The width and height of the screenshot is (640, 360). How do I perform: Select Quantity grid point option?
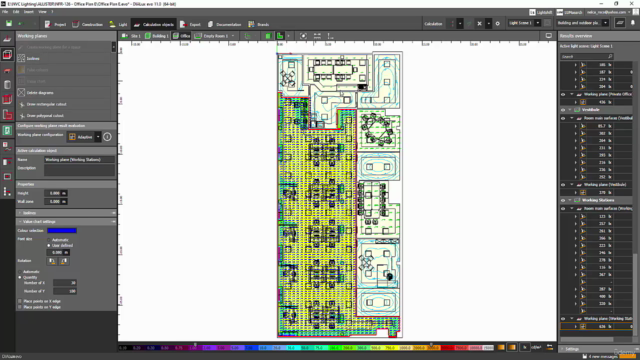tap(20, 278)
